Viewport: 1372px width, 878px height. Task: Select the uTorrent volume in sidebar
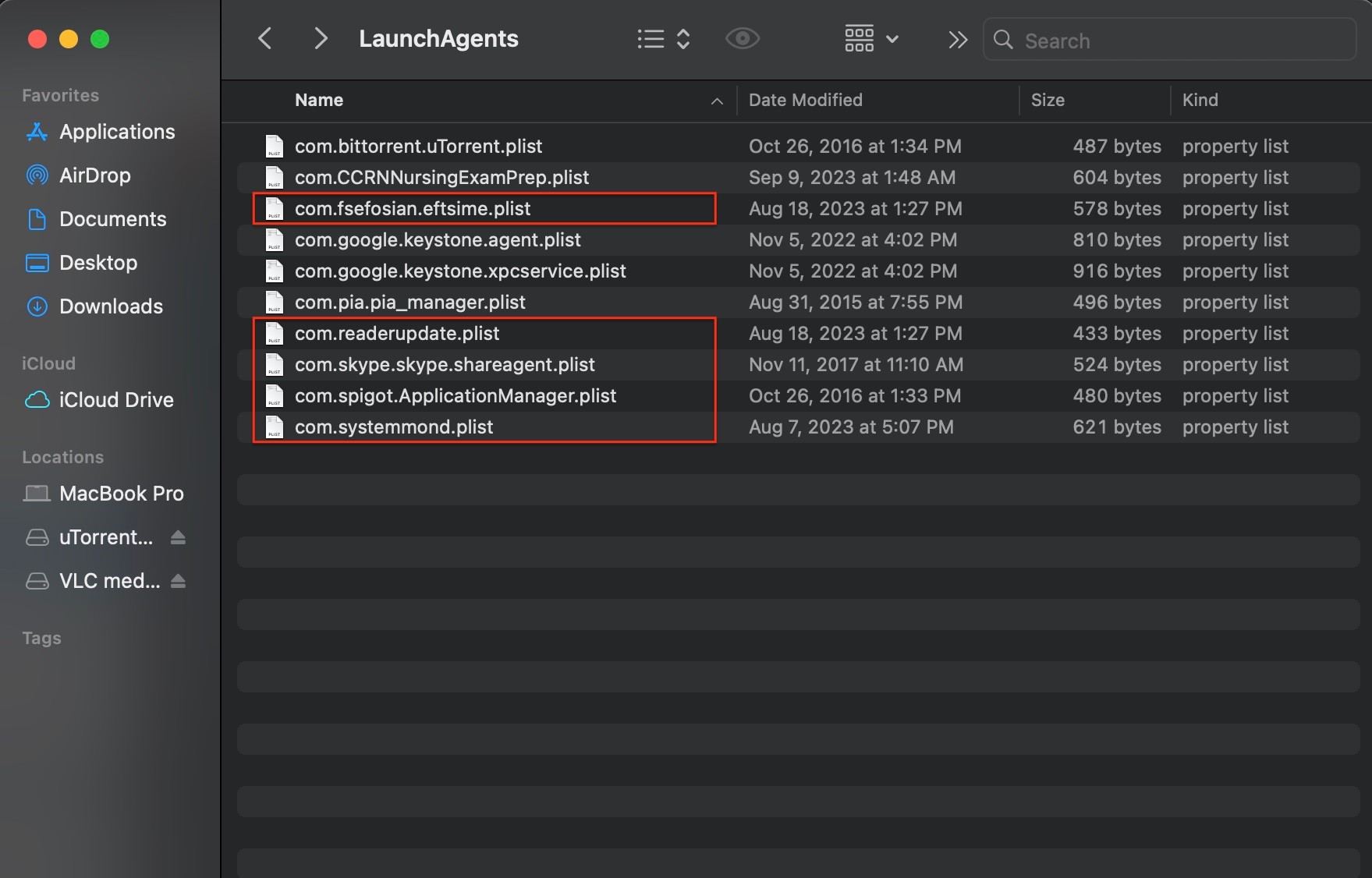point(89,537)
